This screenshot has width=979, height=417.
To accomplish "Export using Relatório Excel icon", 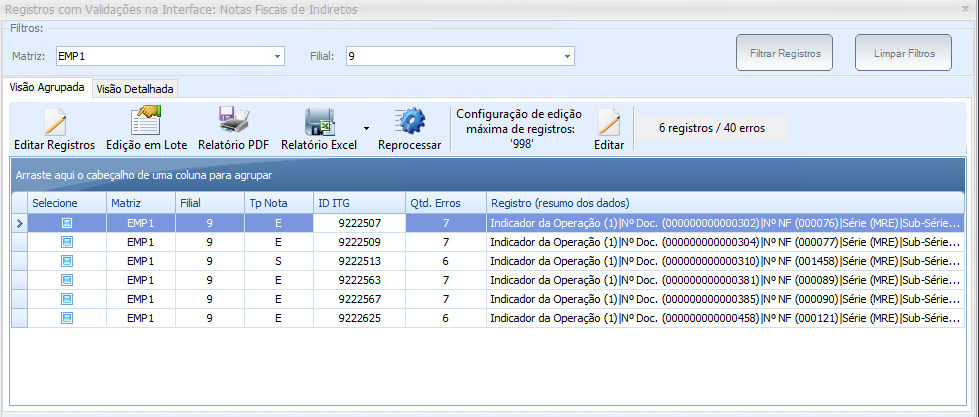I will coord(319,123).
